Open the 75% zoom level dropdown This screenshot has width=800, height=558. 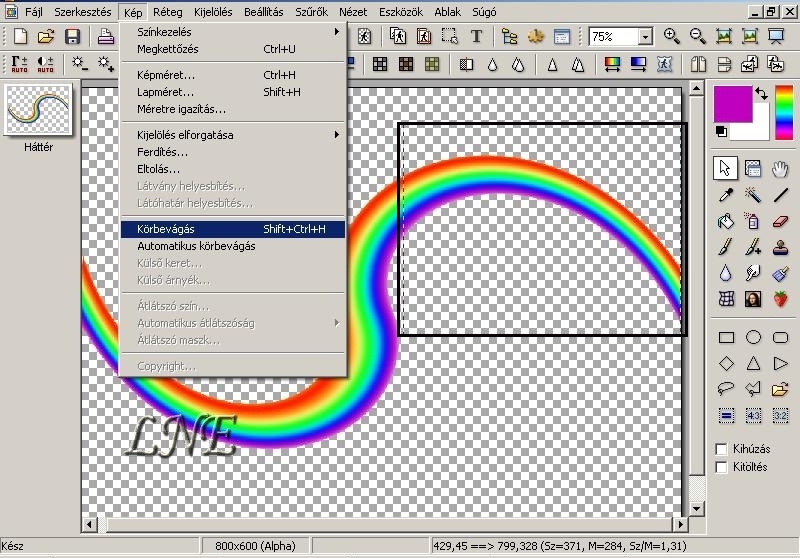[645, 37]
